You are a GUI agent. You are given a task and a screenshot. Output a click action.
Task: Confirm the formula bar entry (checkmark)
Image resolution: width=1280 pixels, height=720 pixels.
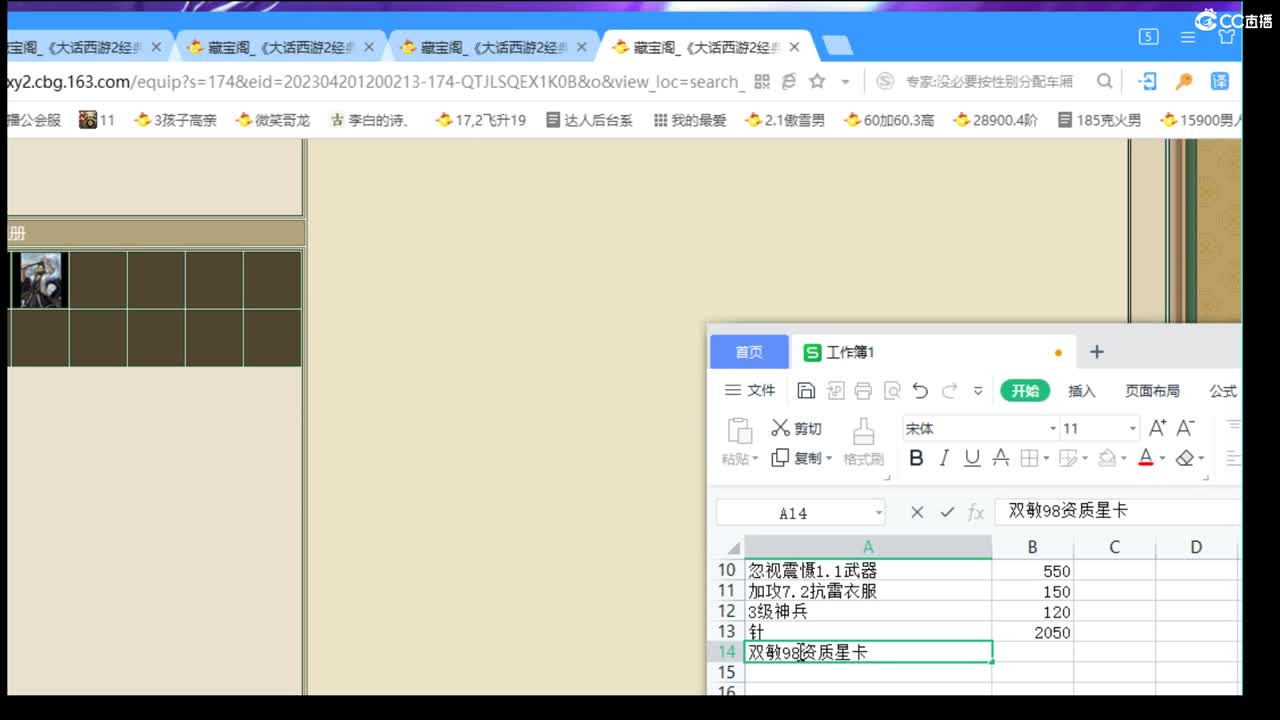point(947,512)
